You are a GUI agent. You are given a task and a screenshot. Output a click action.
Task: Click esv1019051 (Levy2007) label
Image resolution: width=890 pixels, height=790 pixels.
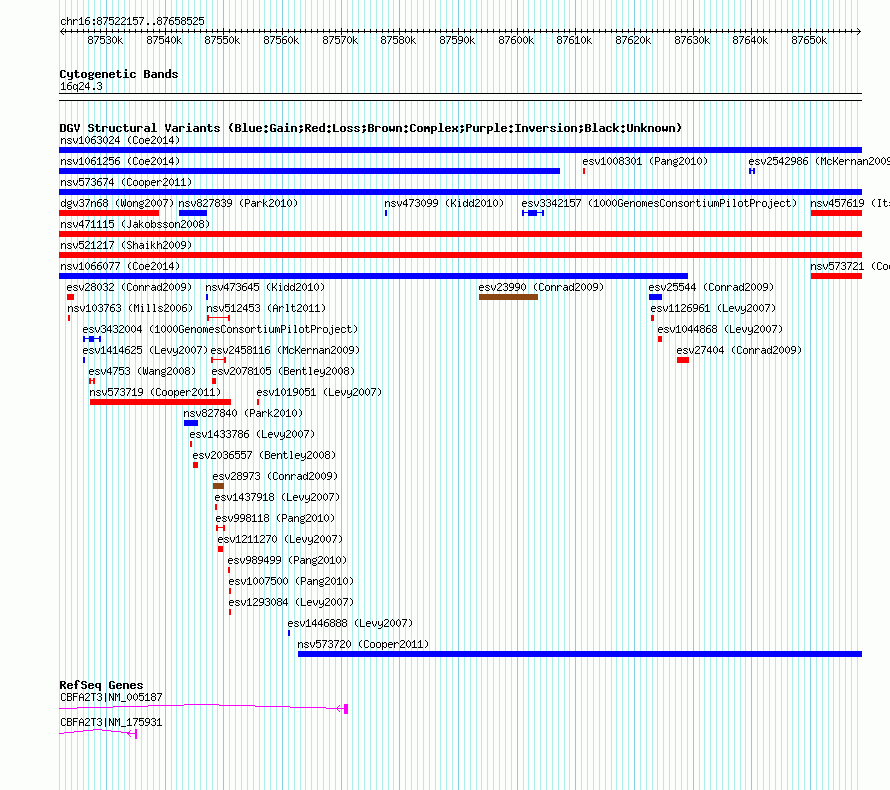(319, 392)
